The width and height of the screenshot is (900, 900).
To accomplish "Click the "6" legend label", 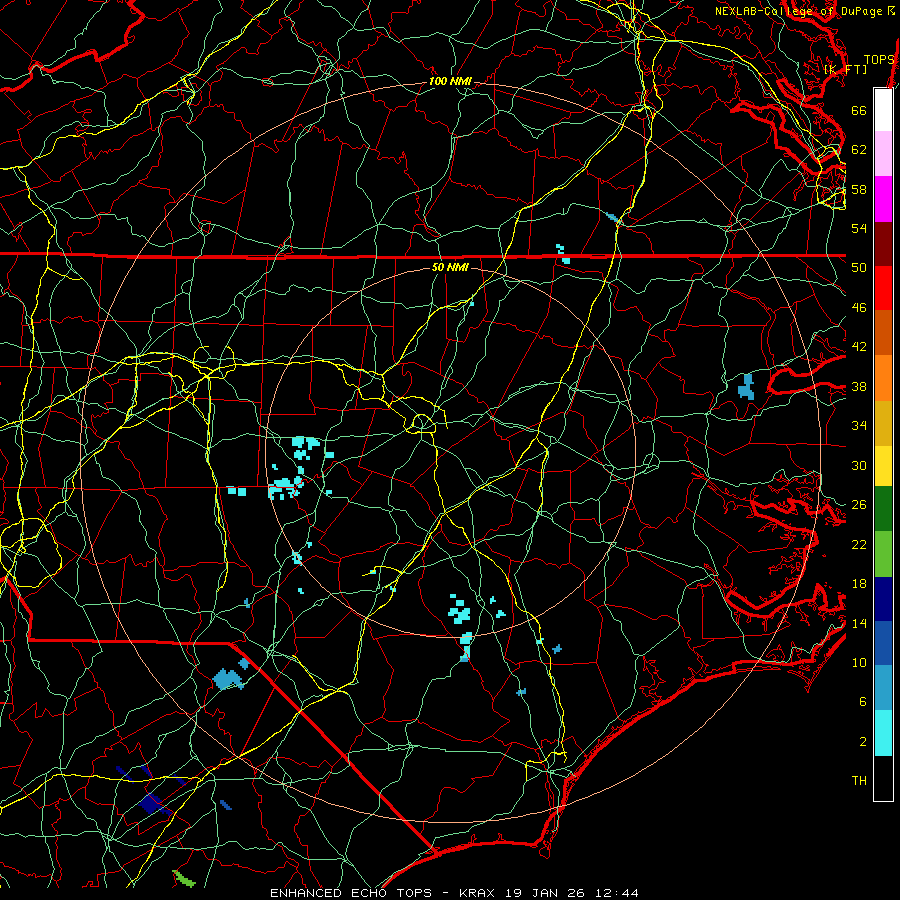I will (862, 701).
